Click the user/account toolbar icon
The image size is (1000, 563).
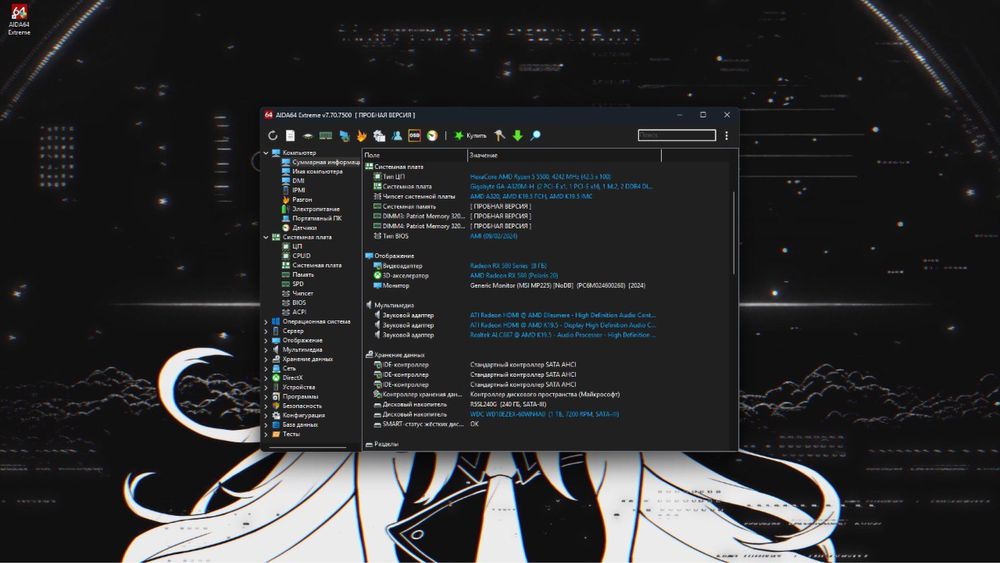click(397, 135)
